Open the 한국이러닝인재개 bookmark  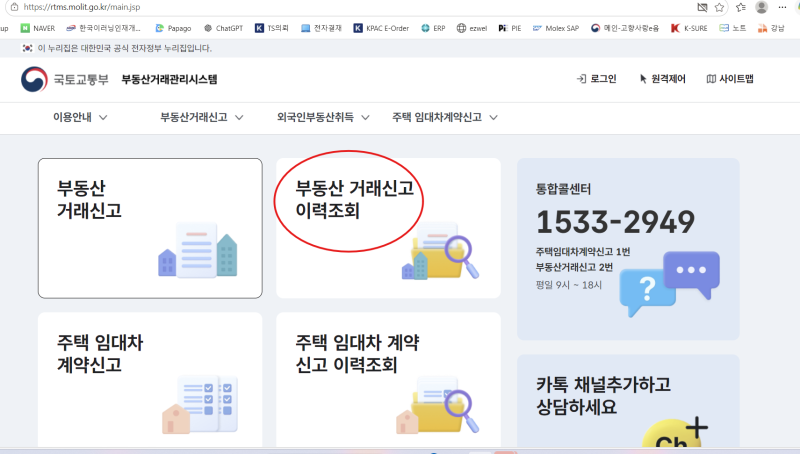tap(103, 28)
